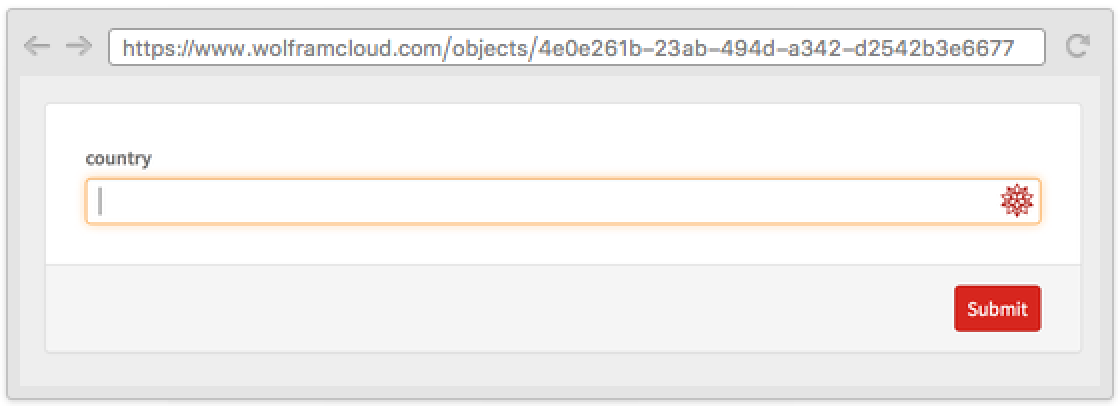Click the 'country' field label

click(118, 159)
